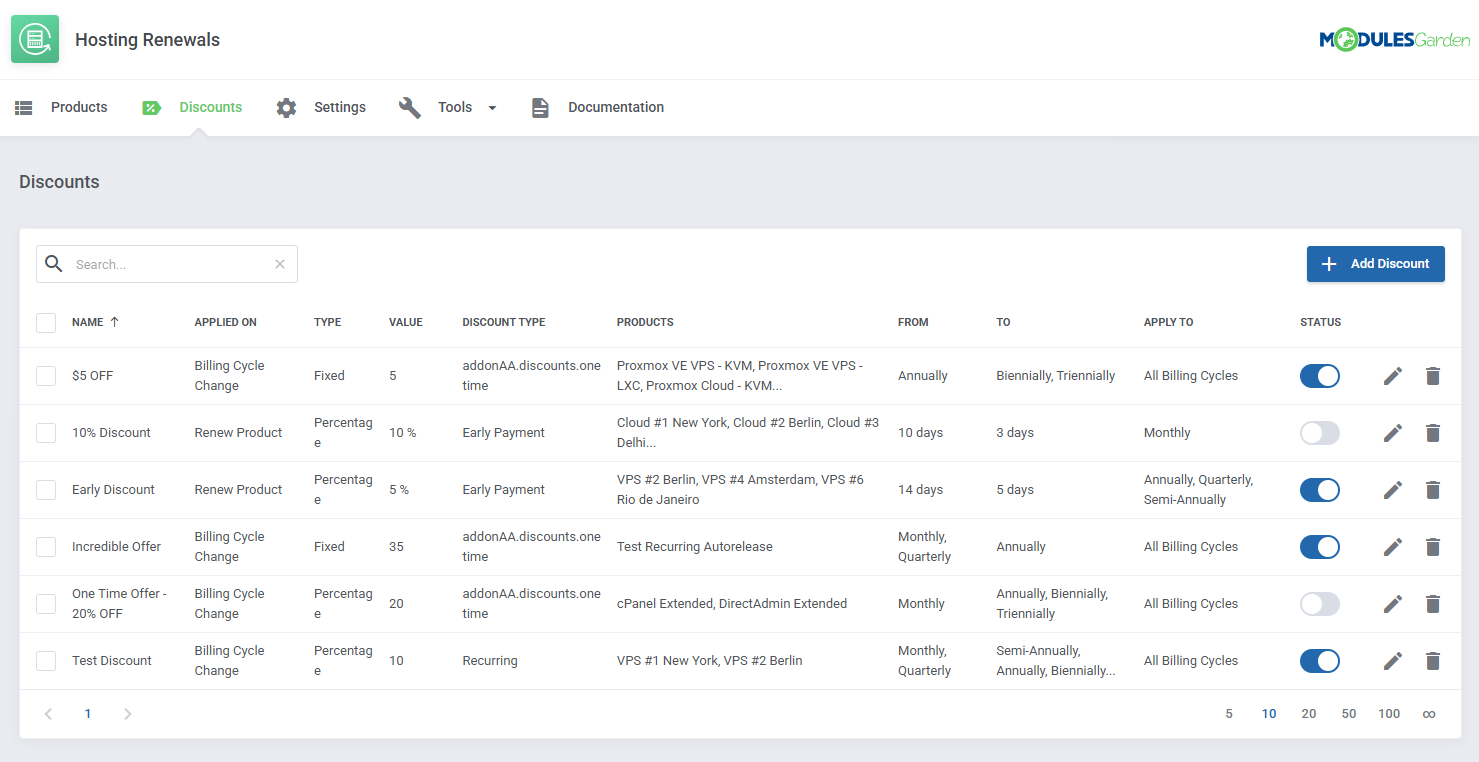Click the Add Discount button
The image size is (1479, 762).
1375,263
